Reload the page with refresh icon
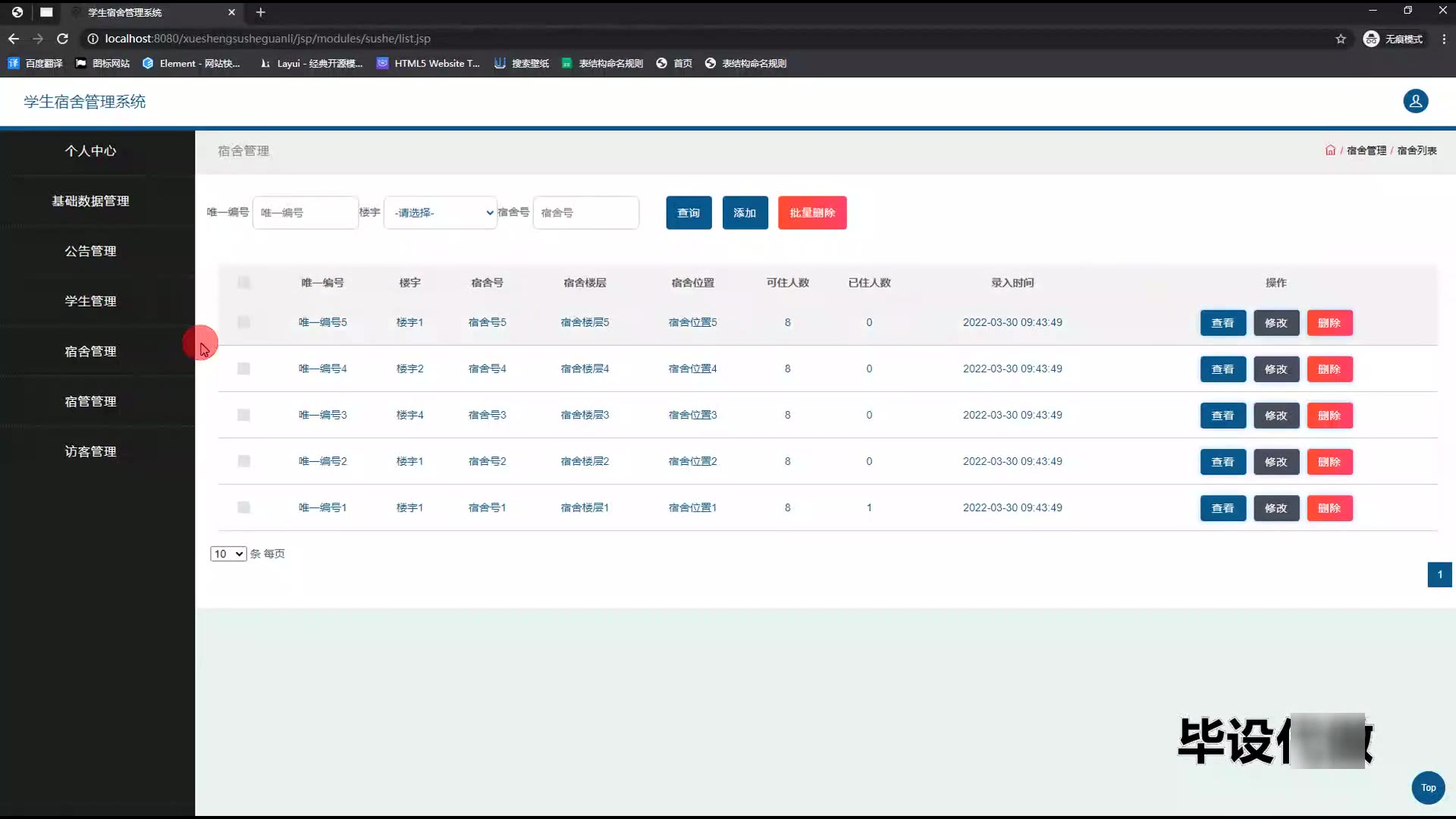This screenshot has width=1456, height=819. [x=63, y=39]
